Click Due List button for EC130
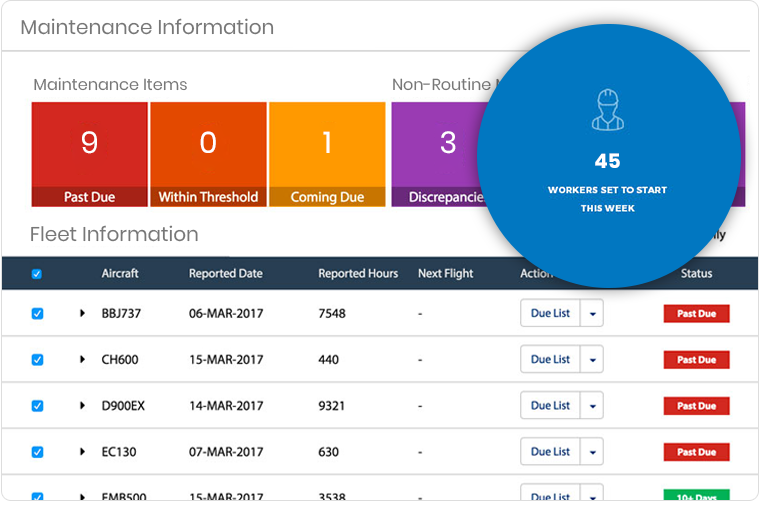The width and height of the screenshot is (760, 520). pos(550,451)
